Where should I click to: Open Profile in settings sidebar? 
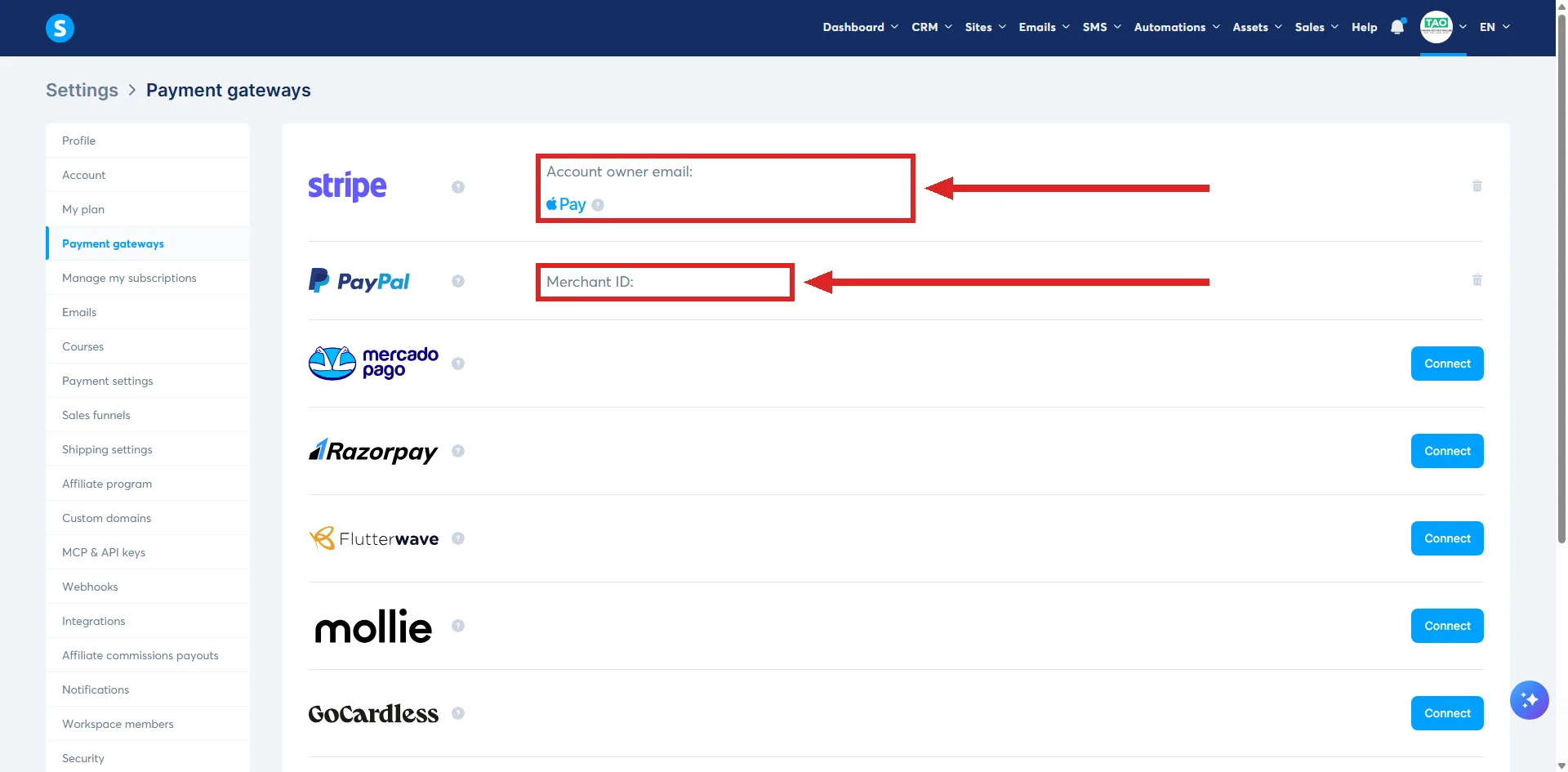[148, 141]
